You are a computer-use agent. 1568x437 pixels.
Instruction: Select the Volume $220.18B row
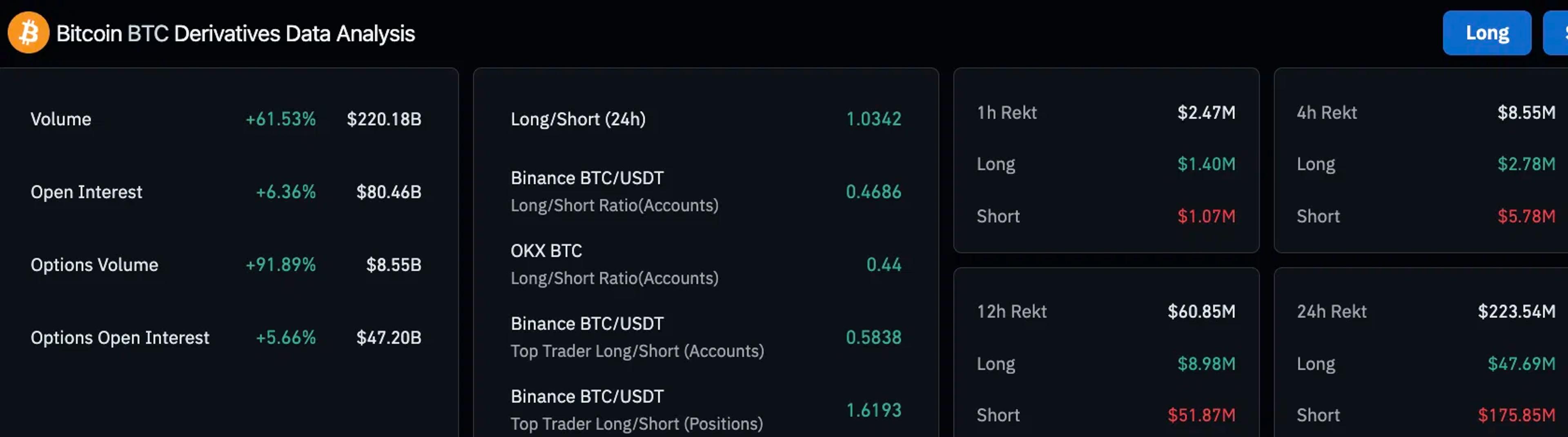[x=226, y=119]
